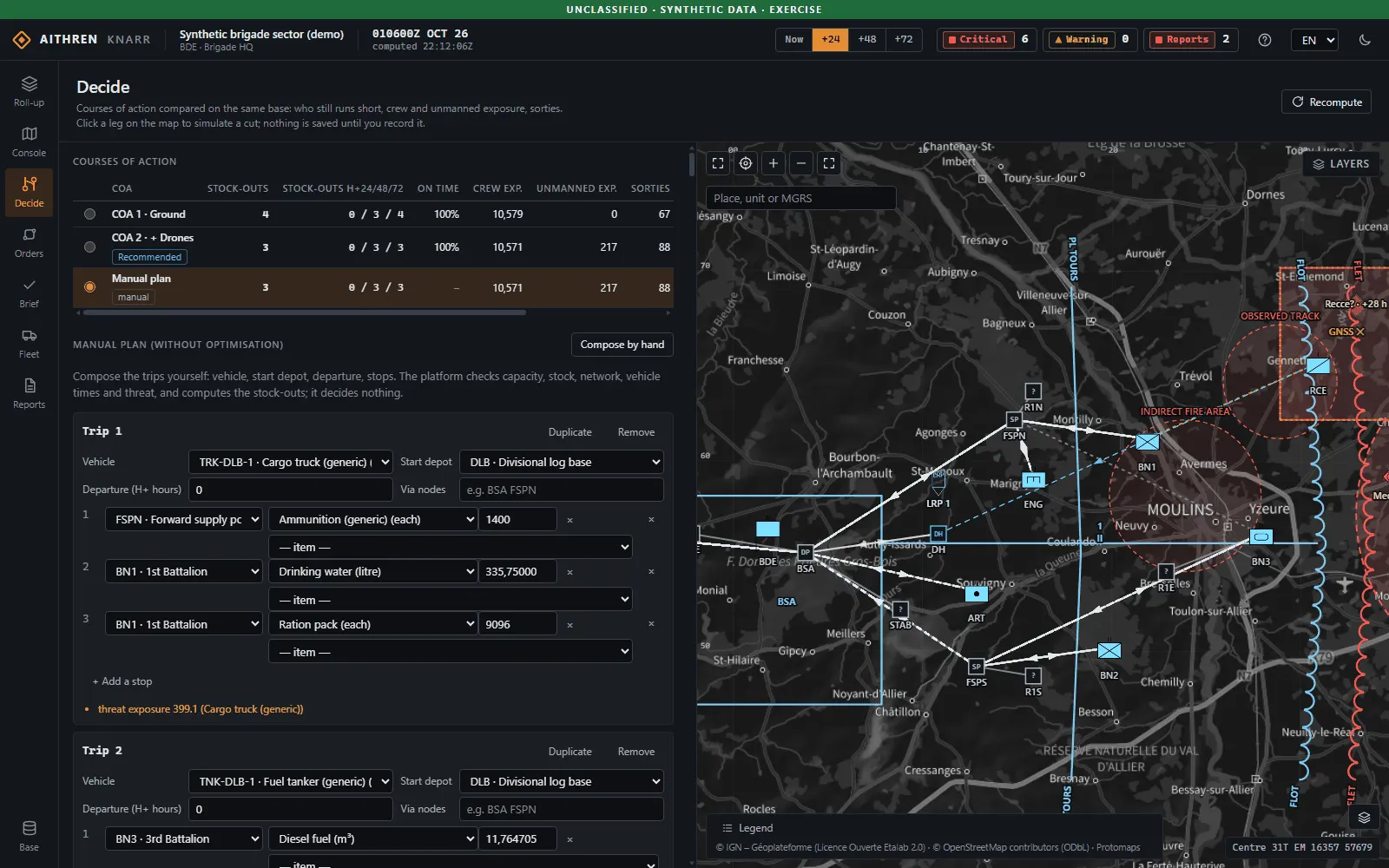Click the Recompute button
Image resolution: width=1389 pixels, height=868 pixels.
pos(1326,102)
